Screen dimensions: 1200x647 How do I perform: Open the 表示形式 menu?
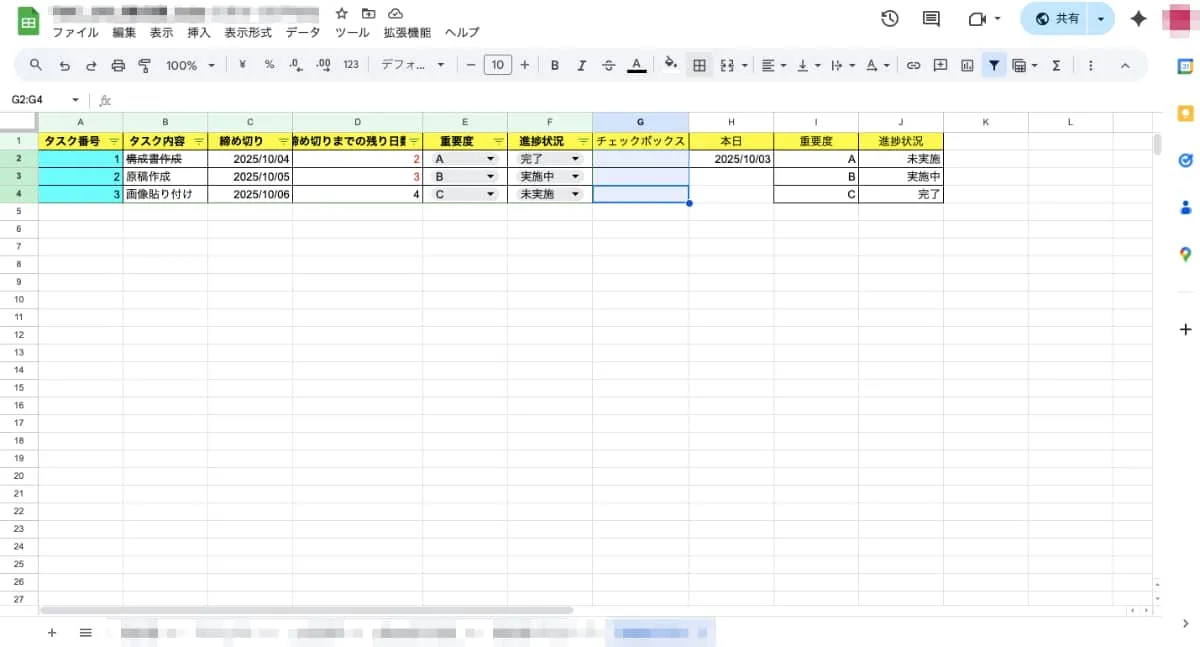tap(247, 32)
